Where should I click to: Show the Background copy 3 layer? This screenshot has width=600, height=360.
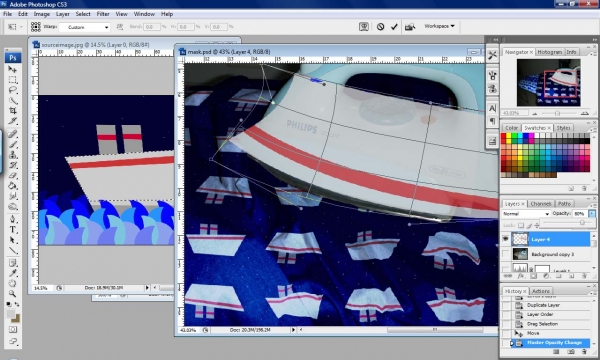click(506, 254)
